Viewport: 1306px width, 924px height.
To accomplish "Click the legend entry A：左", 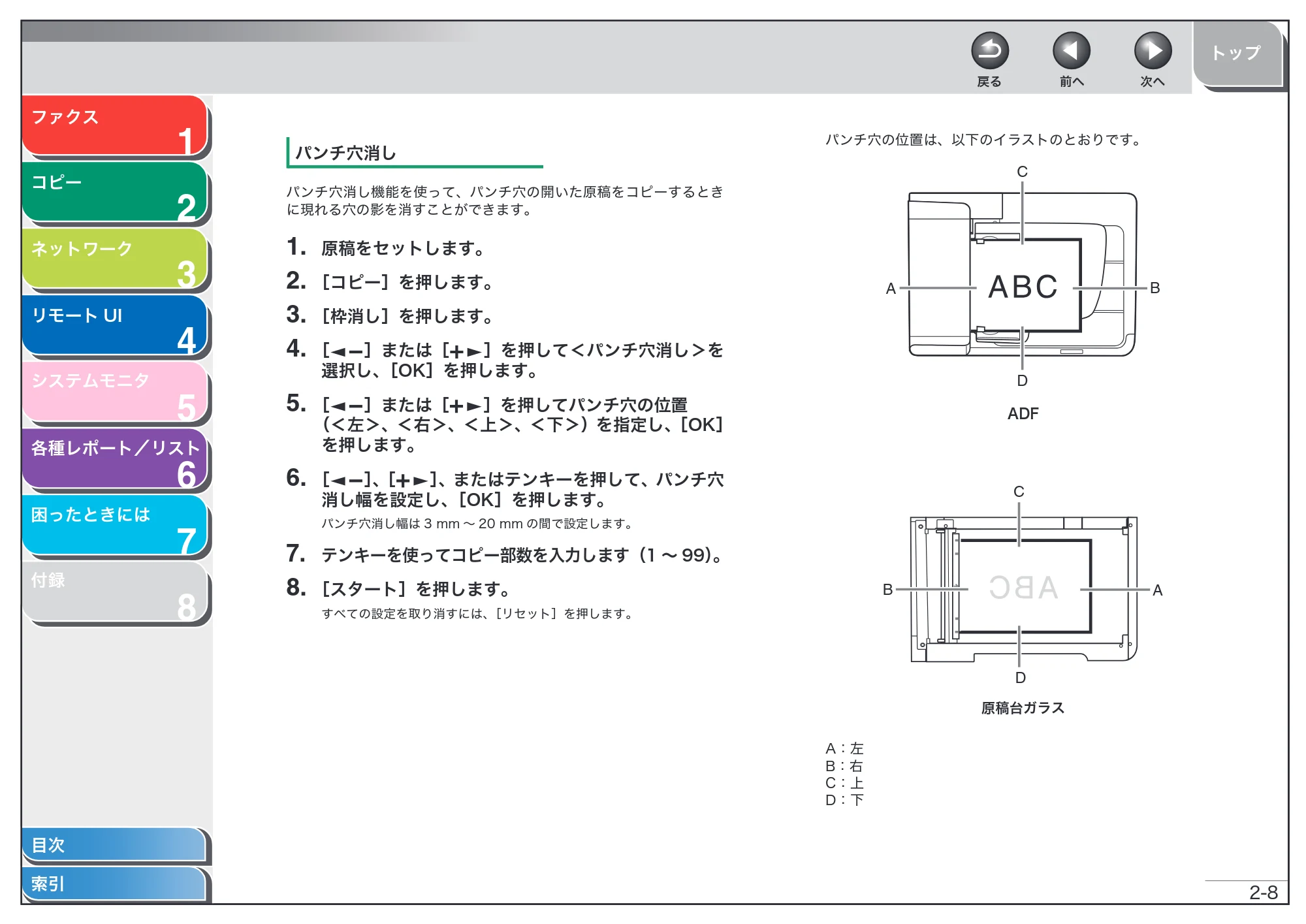I will tap(844, 748).
